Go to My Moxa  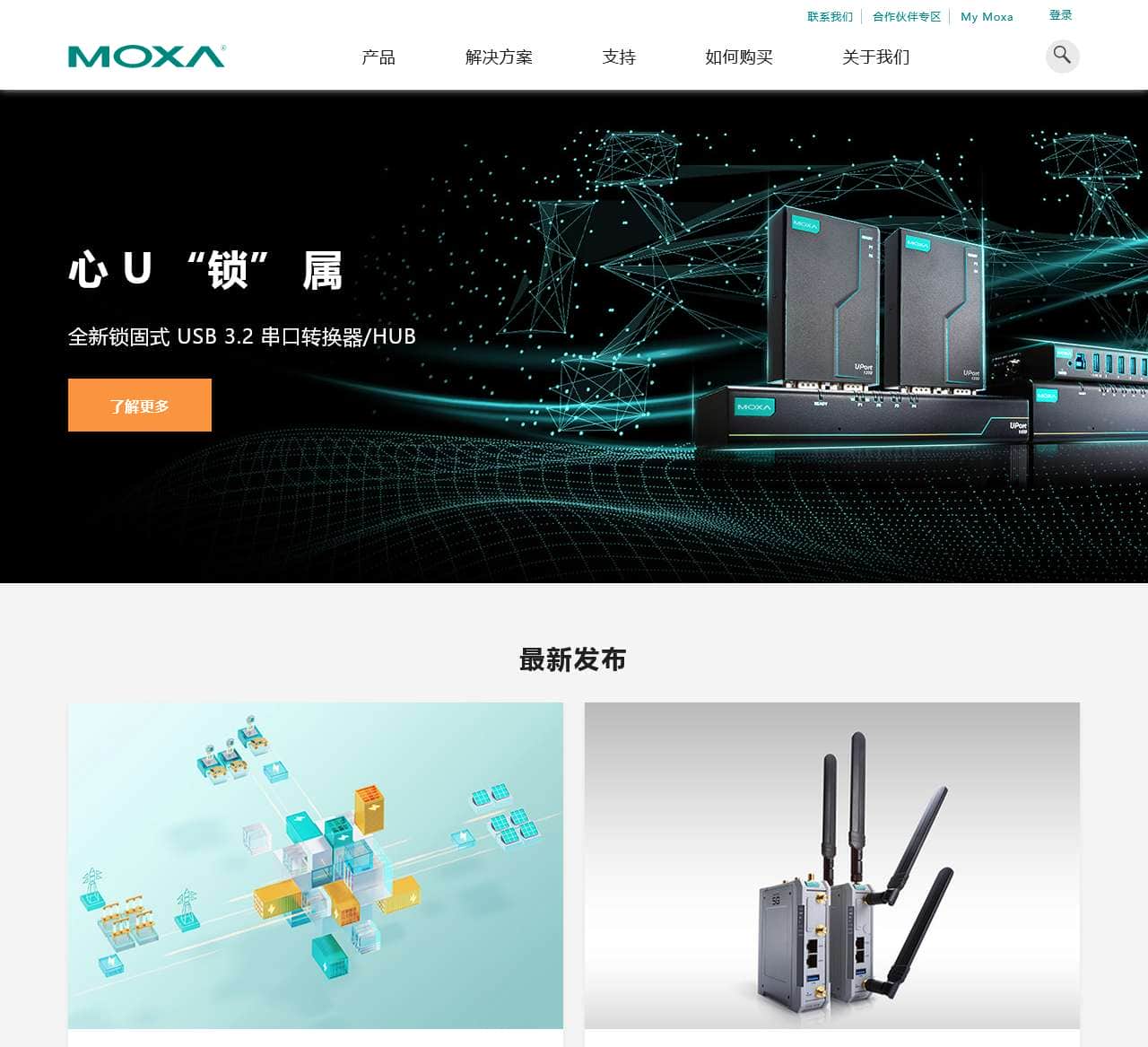(987, 16)
